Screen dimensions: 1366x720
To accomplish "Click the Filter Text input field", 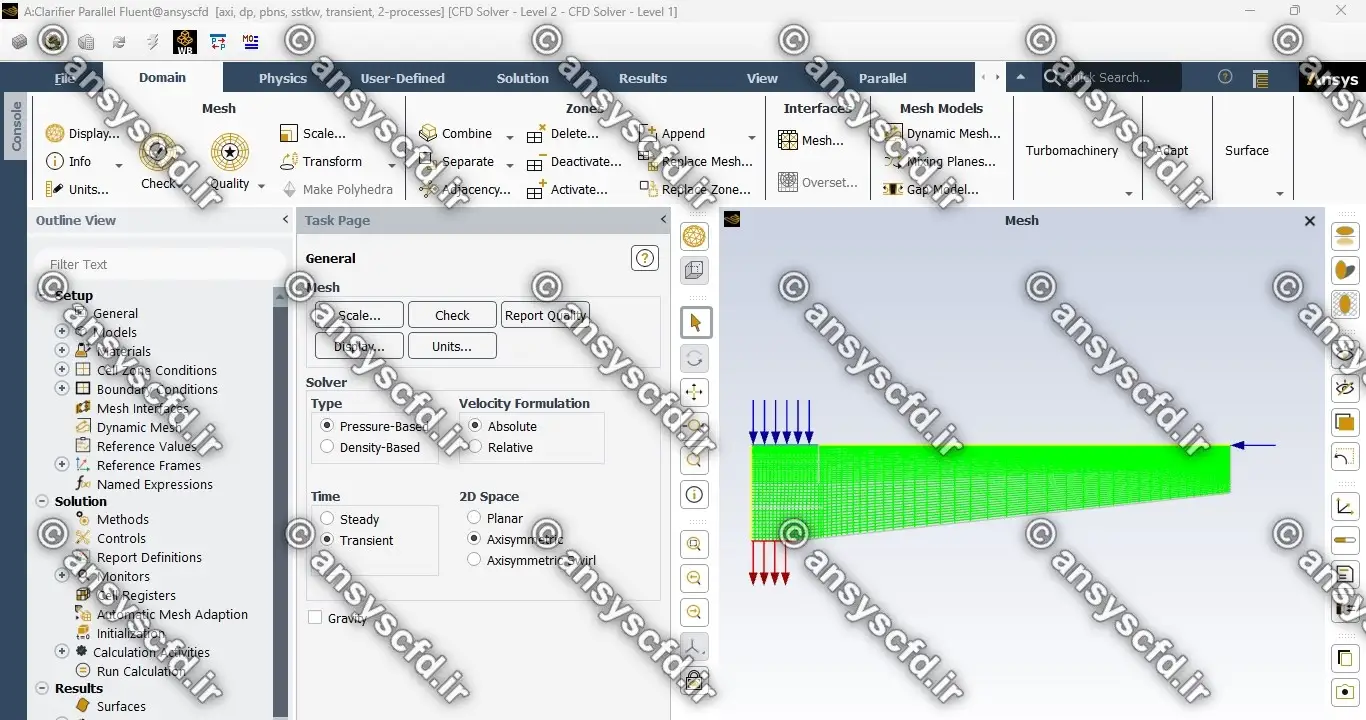I will point(160,264).
